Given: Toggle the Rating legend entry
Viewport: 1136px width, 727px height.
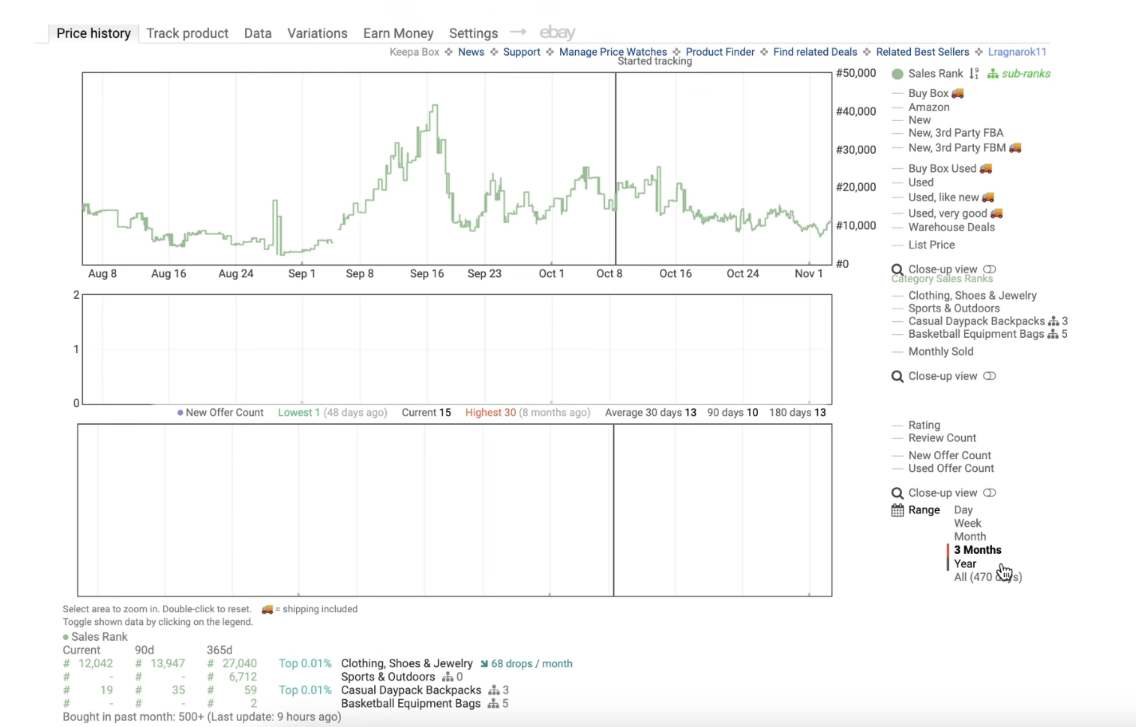Looking at the screenshot, I should pos(924,425).
